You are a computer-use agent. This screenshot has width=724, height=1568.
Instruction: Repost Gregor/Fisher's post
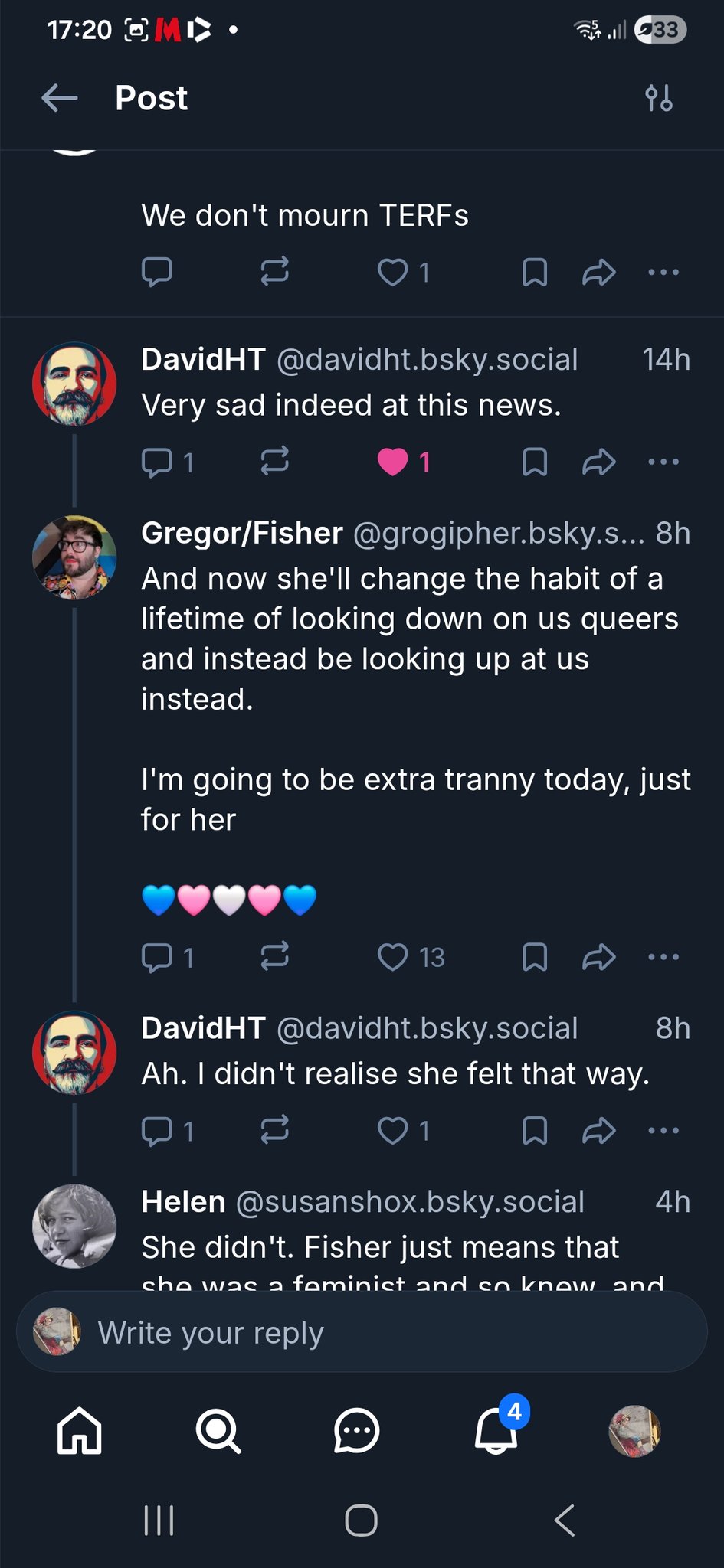point(274,956)
